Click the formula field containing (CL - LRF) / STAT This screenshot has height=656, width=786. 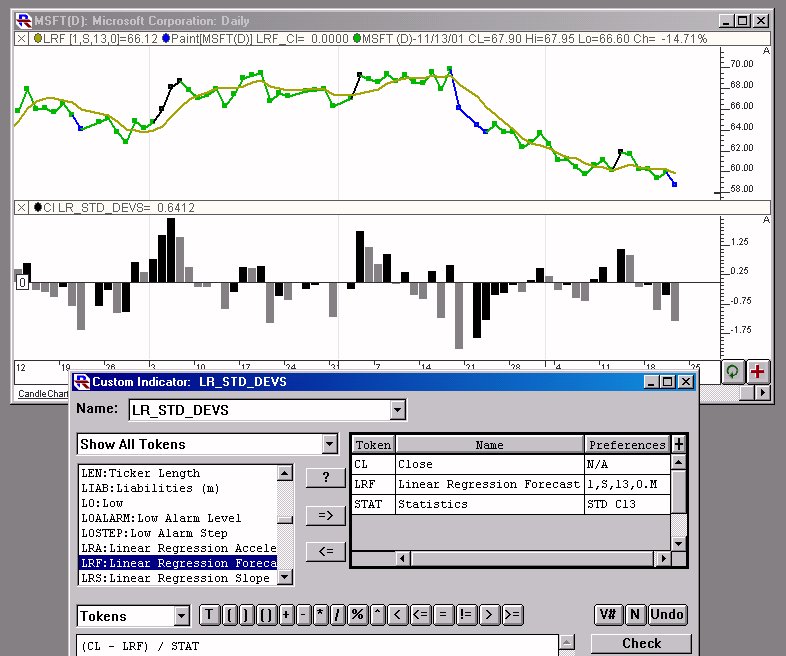pos(317,645)
